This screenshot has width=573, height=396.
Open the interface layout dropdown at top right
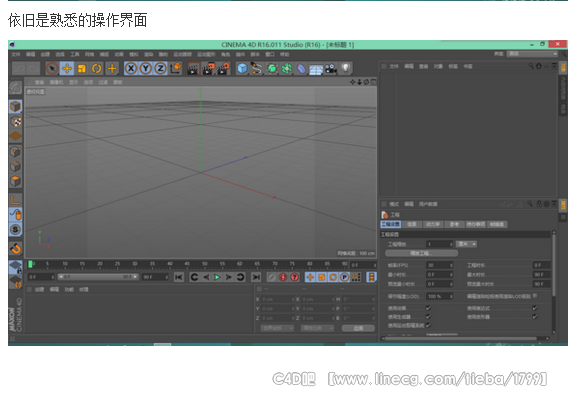(x=532, y=54)
